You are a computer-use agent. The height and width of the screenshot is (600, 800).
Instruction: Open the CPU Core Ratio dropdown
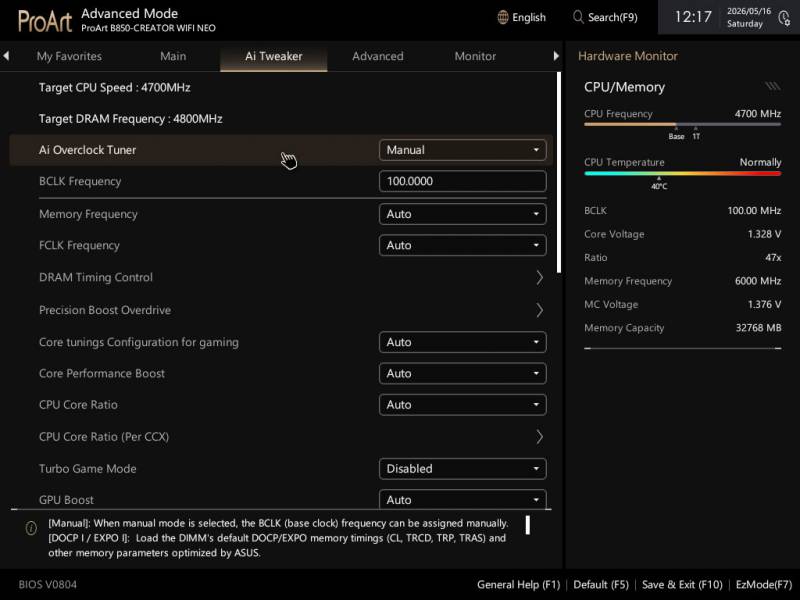pyautogui.click(x=462, y=405)
